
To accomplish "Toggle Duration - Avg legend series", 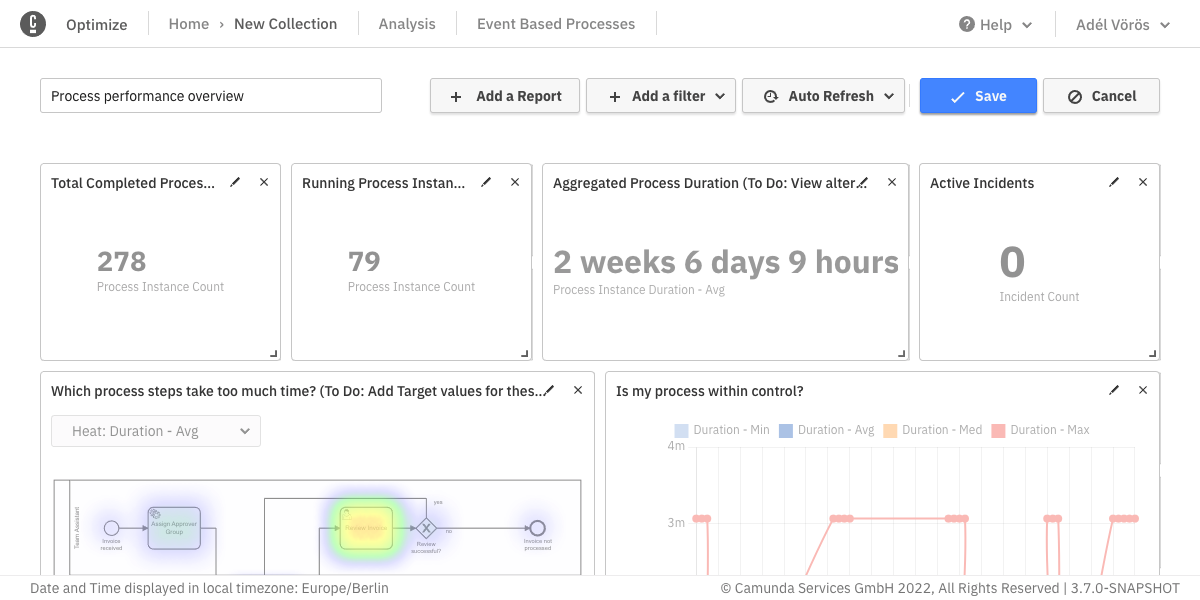I will [x=826, y=430].
